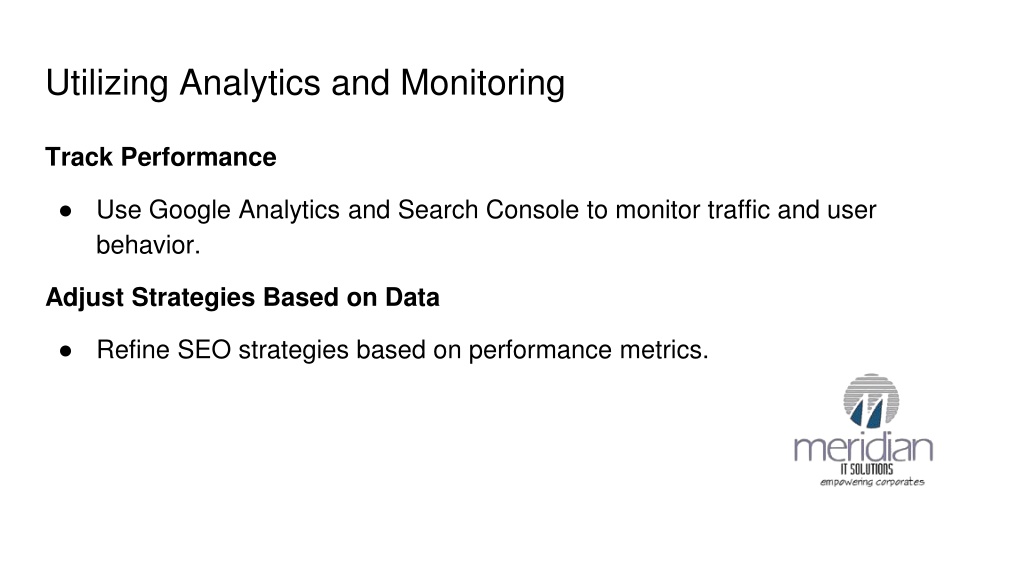Click the word Monitoring in the title
The height and width of the screenshot is (576, 1024).
483,84
